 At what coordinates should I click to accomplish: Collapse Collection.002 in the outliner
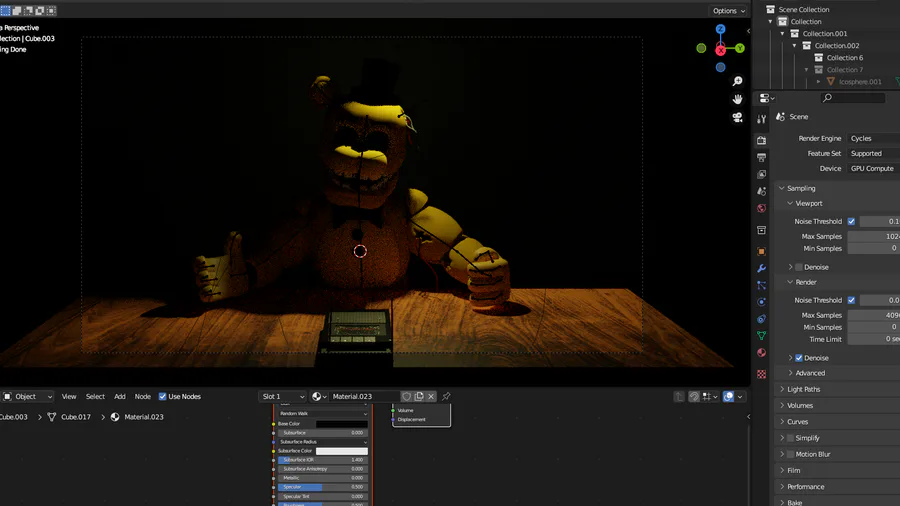(794, 45)
